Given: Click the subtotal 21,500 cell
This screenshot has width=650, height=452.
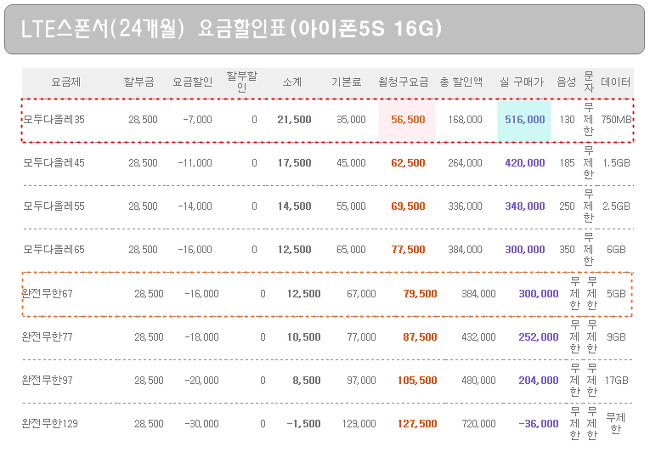Looking at the screenshot, I should [x=294, y=119].
